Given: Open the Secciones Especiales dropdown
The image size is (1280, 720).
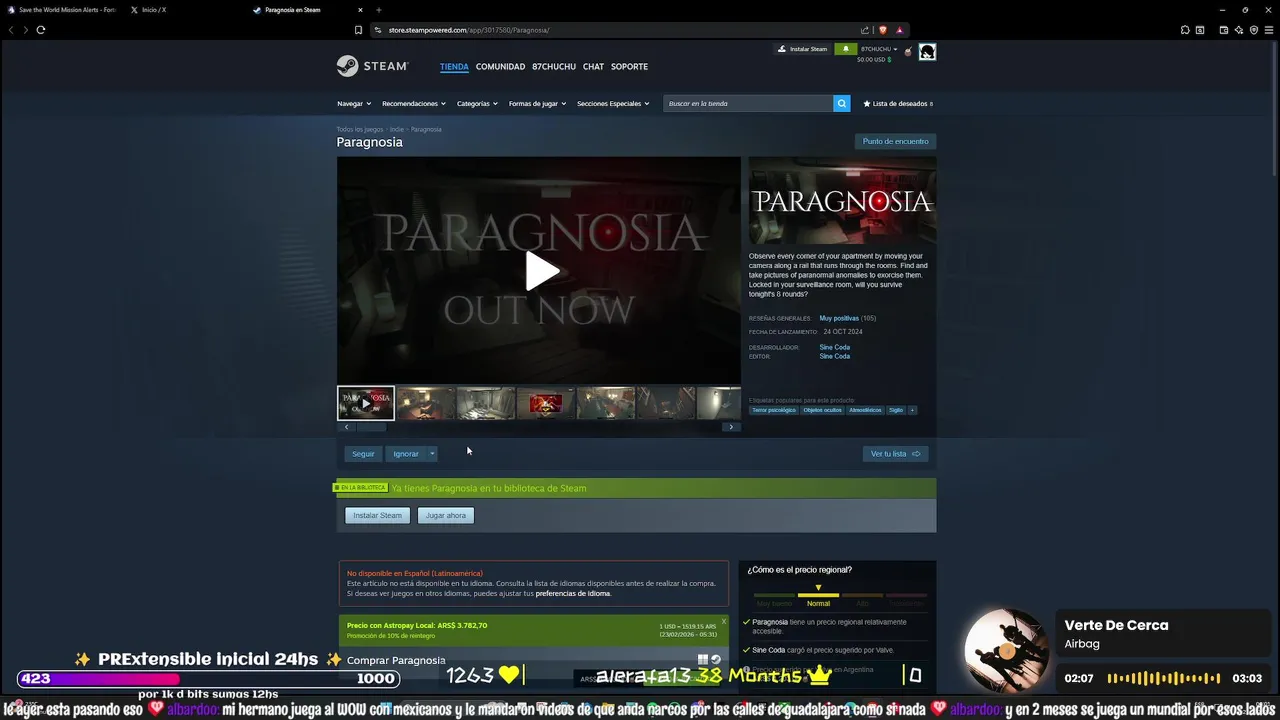Looking at the screenshot, I should [x=613, y=103].
